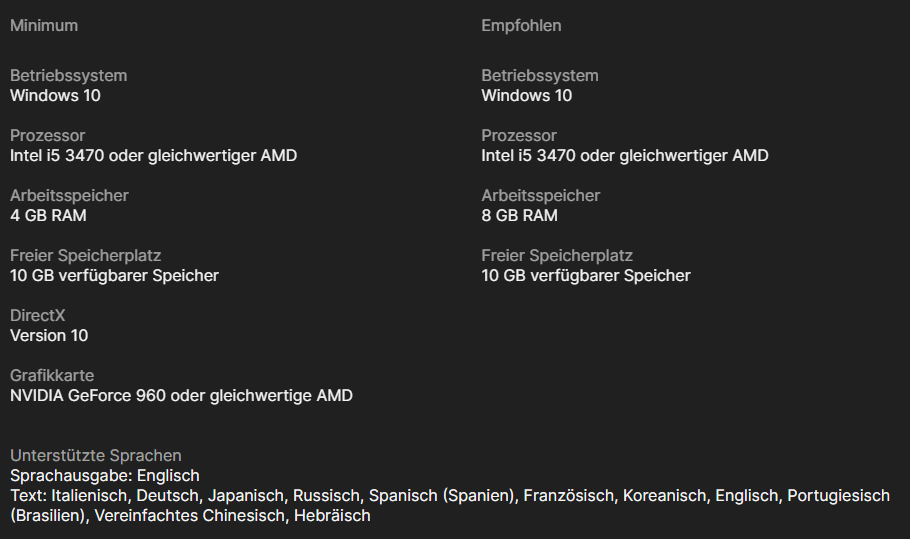Select the Version 10 DirectX value
This screenshot has height=539, width=910.
tap(49, 336)
